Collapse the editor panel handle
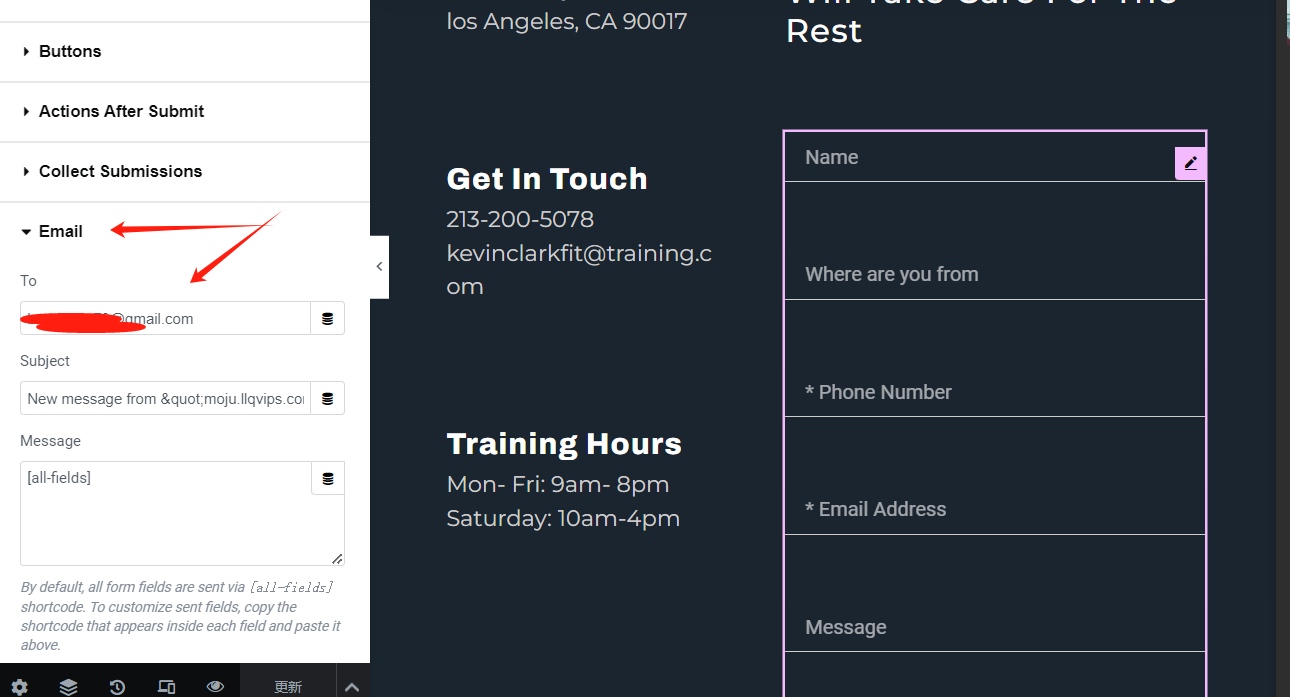 pyautogui.click(x=379, y=266)
